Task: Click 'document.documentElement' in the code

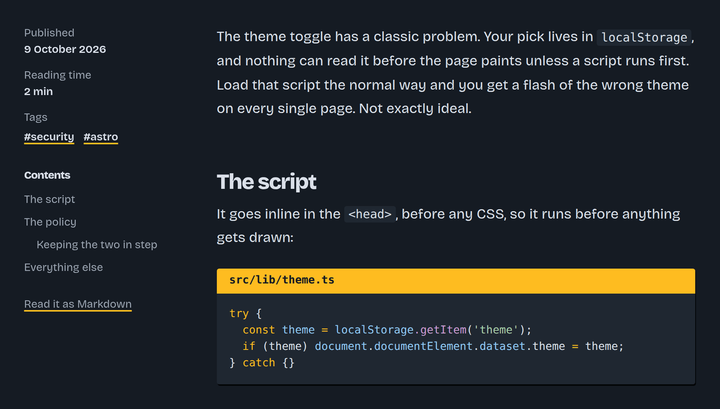Action: 394,346
